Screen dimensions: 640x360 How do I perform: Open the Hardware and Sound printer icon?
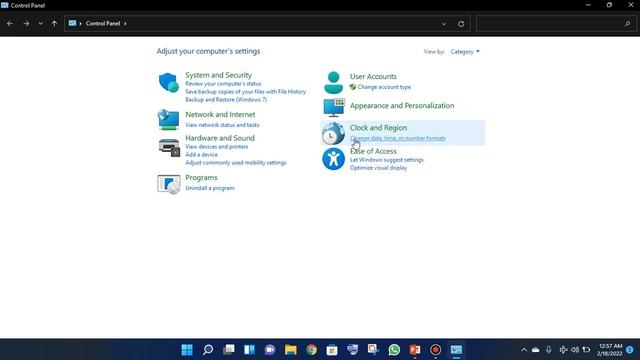coord(169,147)
